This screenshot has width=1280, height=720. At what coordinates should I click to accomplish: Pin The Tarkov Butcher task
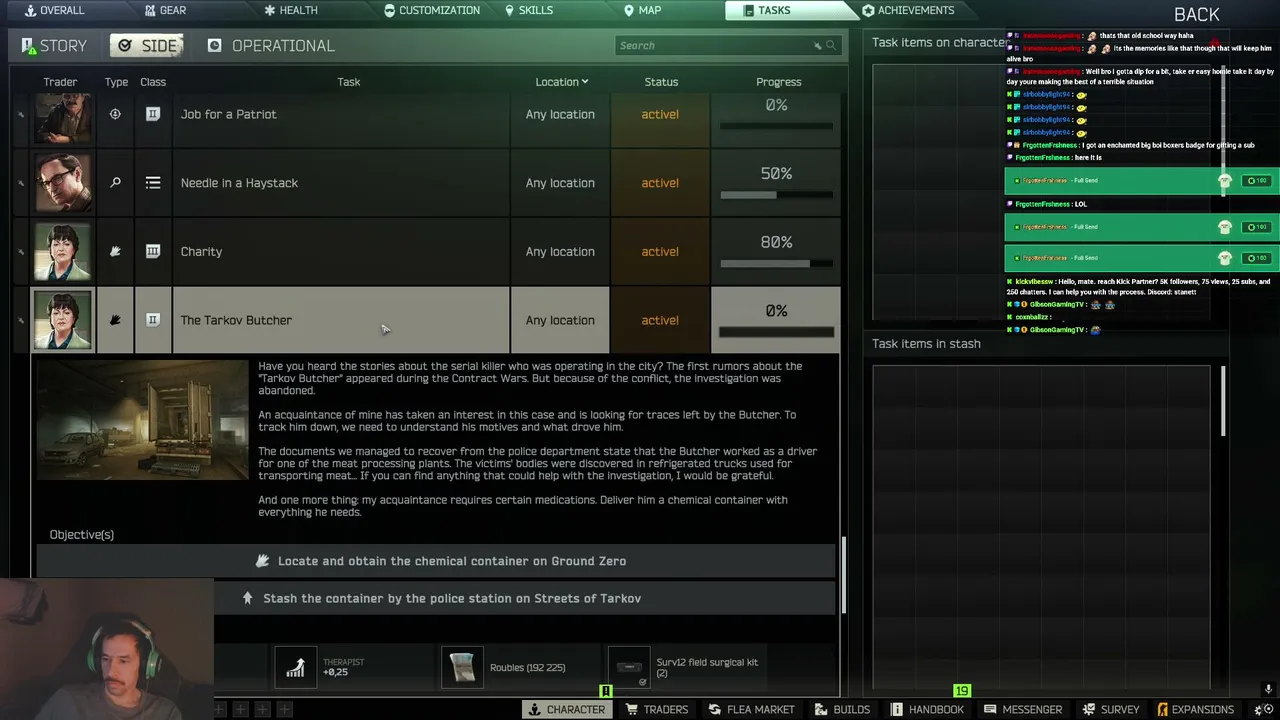(20, 320)
